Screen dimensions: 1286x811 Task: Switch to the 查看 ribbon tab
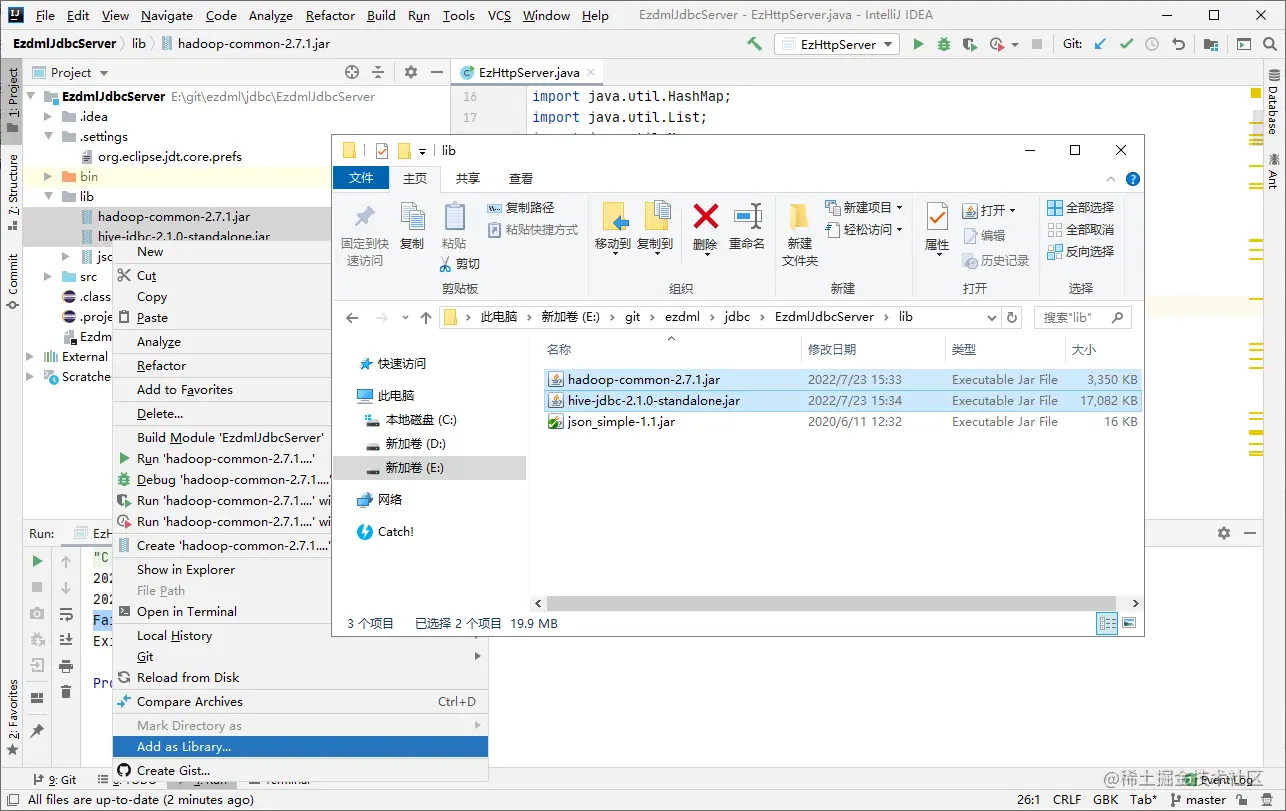coord(521,178)
